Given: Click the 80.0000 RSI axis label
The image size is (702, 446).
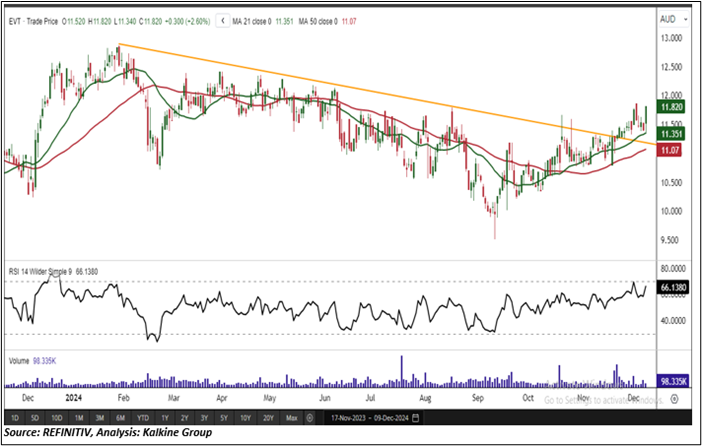Looking at the screenshot, I should [x=673, y=268].
